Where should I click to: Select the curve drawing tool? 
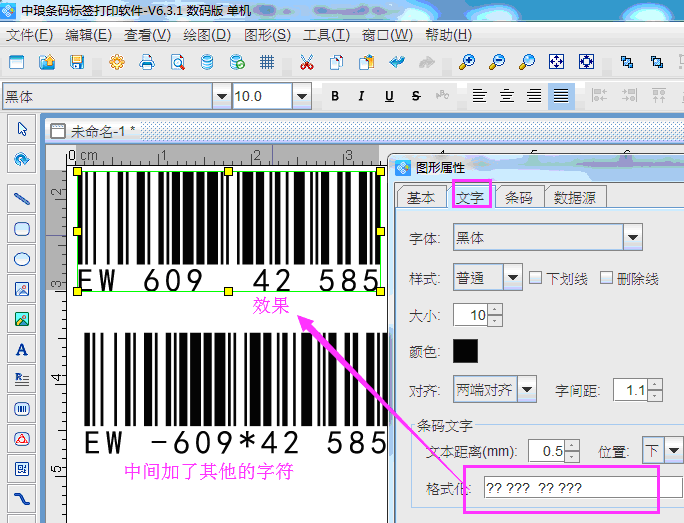tap(22, 499)
